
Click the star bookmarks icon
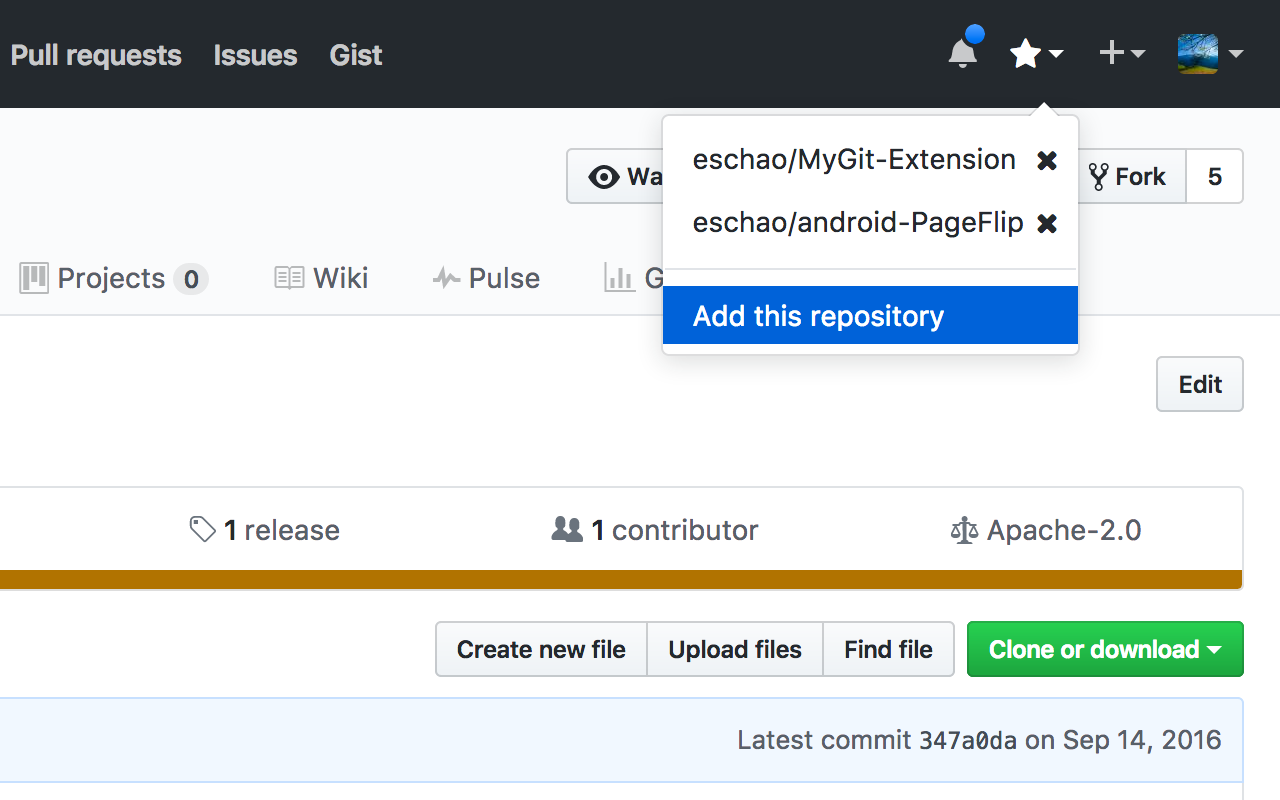[x=1035, y=54]
